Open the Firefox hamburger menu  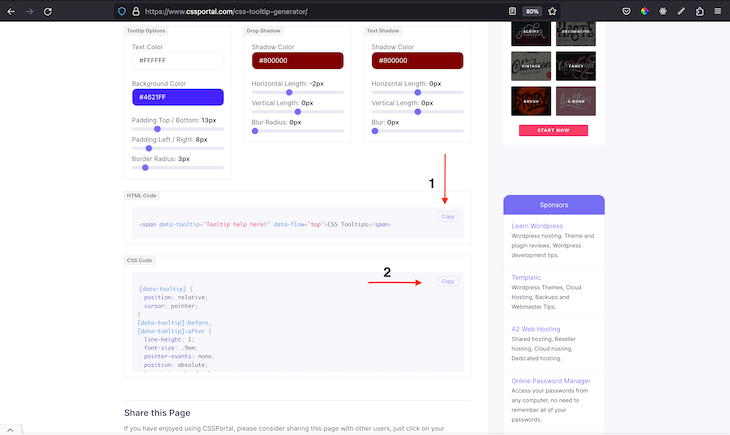coord(717,12)
